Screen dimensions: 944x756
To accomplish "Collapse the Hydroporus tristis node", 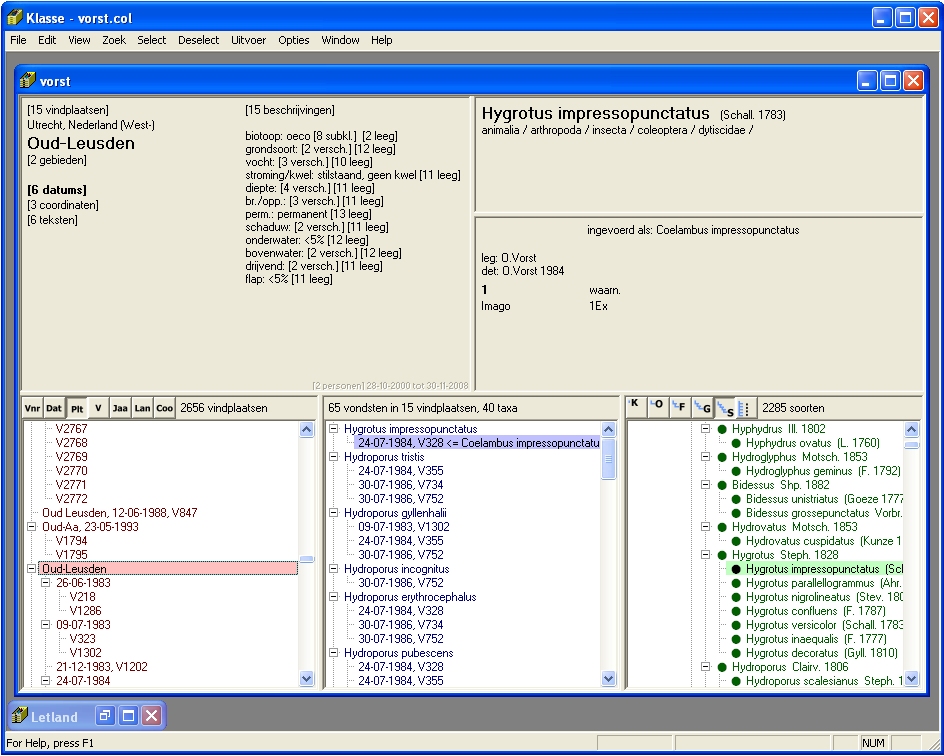I will click(x=334, y=457).
